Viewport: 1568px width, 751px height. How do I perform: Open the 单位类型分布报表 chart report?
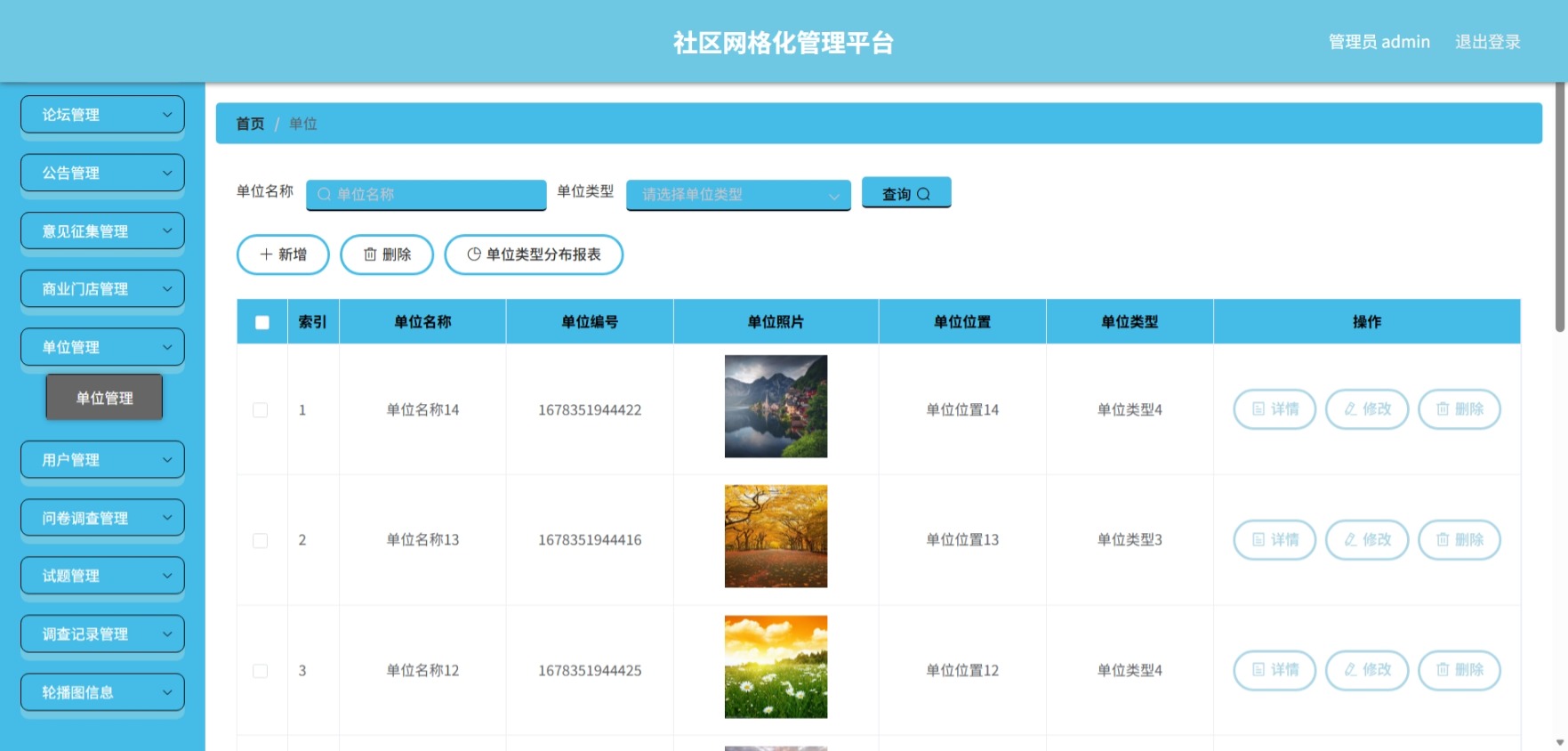(x=534, y=254)
